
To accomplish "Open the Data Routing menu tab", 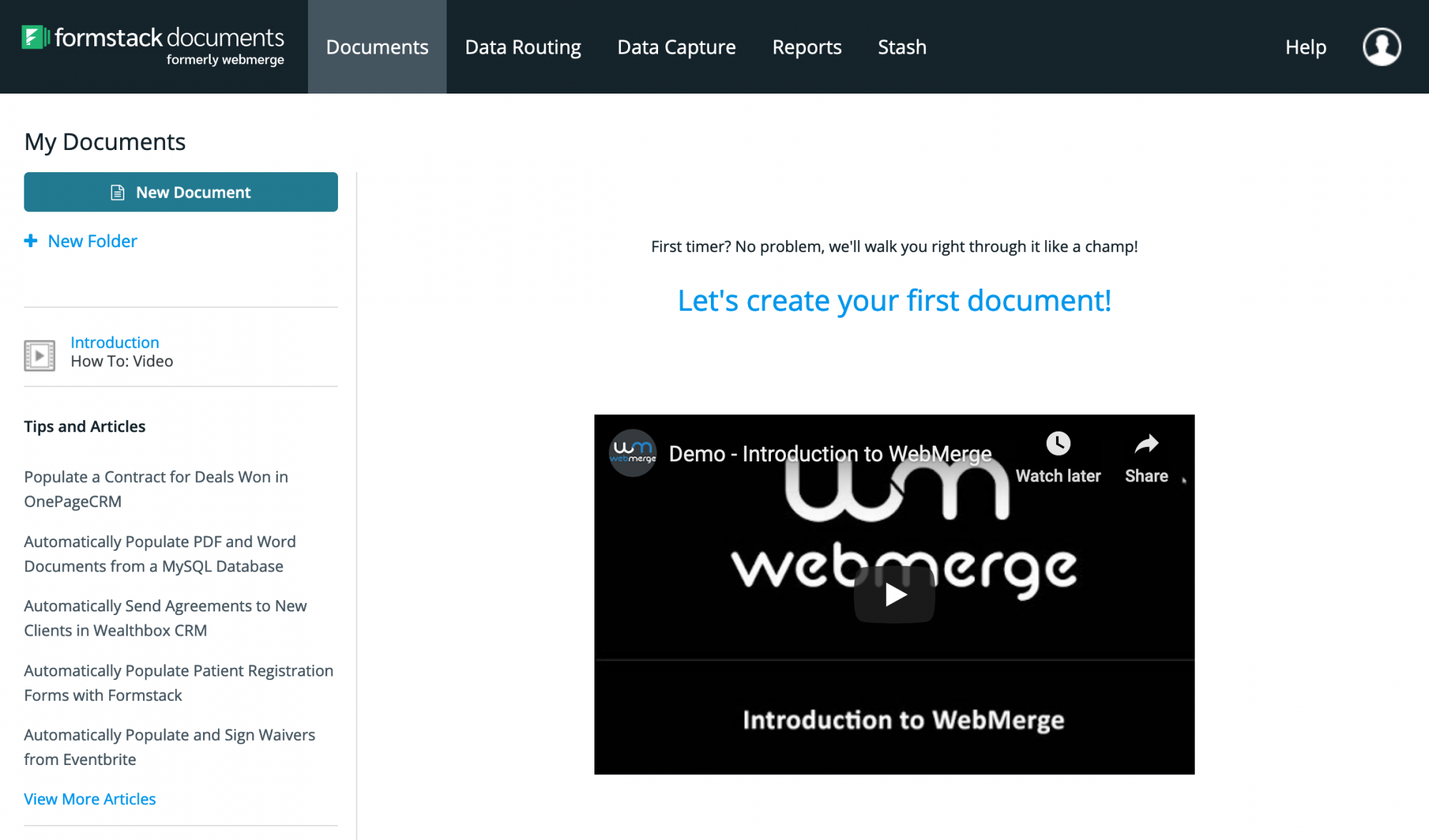I will [x=522, y=47].
